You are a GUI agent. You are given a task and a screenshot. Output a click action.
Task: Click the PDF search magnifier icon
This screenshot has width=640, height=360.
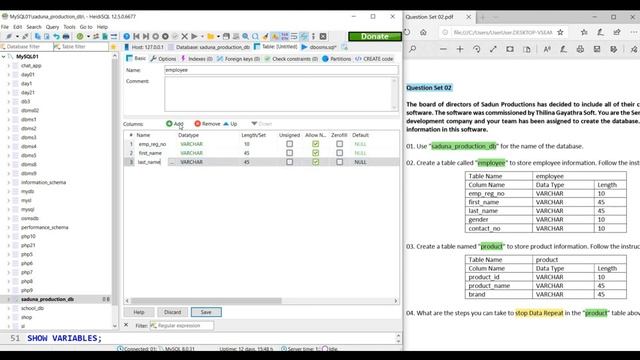[x=413, y=49]
